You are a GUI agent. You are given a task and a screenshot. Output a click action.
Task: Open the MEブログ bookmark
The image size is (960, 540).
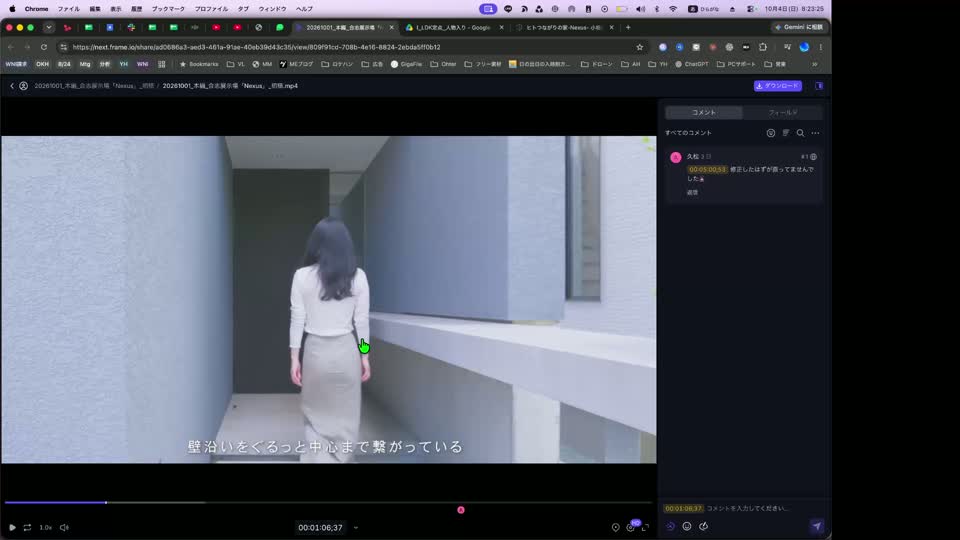296,64
